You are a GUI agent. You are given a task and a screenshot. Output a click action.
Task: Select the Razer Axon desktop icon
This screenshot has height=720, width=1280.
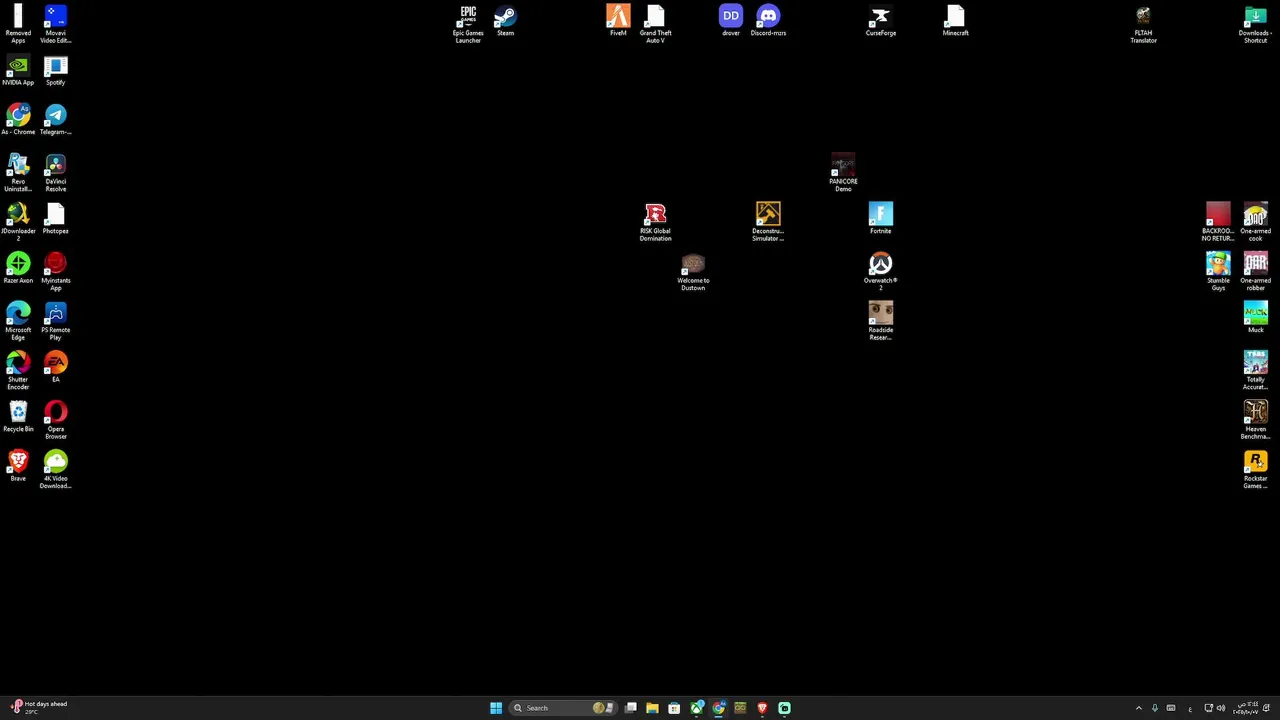[x=18, y=268]
